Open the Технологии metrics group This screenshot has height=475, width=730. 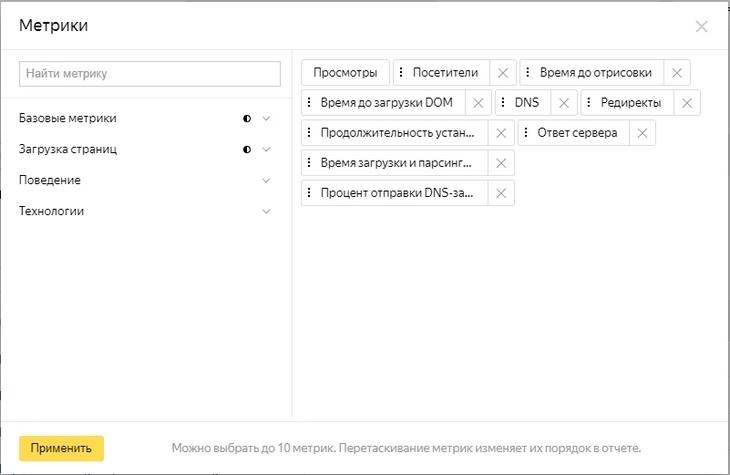[x=266, y=211]
